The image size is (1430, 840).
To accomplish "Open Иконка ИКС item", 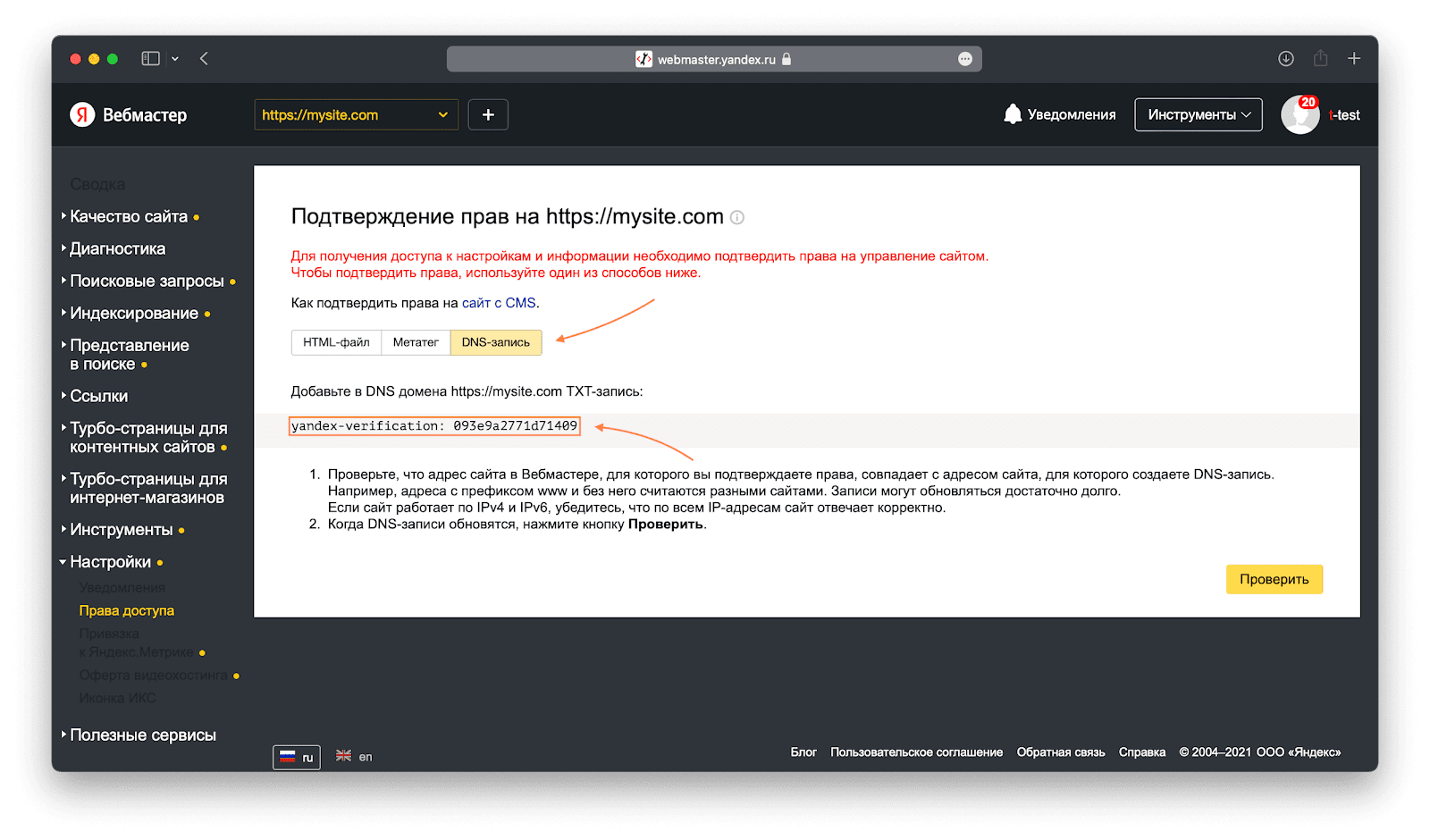I will [x=117, y=698].
